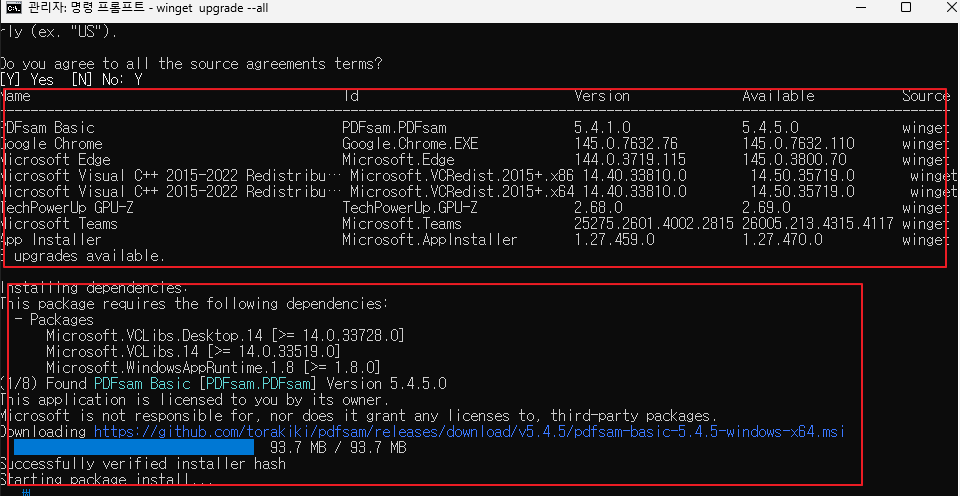Click the 'upgrades available.' summary line
Viewport: 960px width, 496px height.
point(83,256)
